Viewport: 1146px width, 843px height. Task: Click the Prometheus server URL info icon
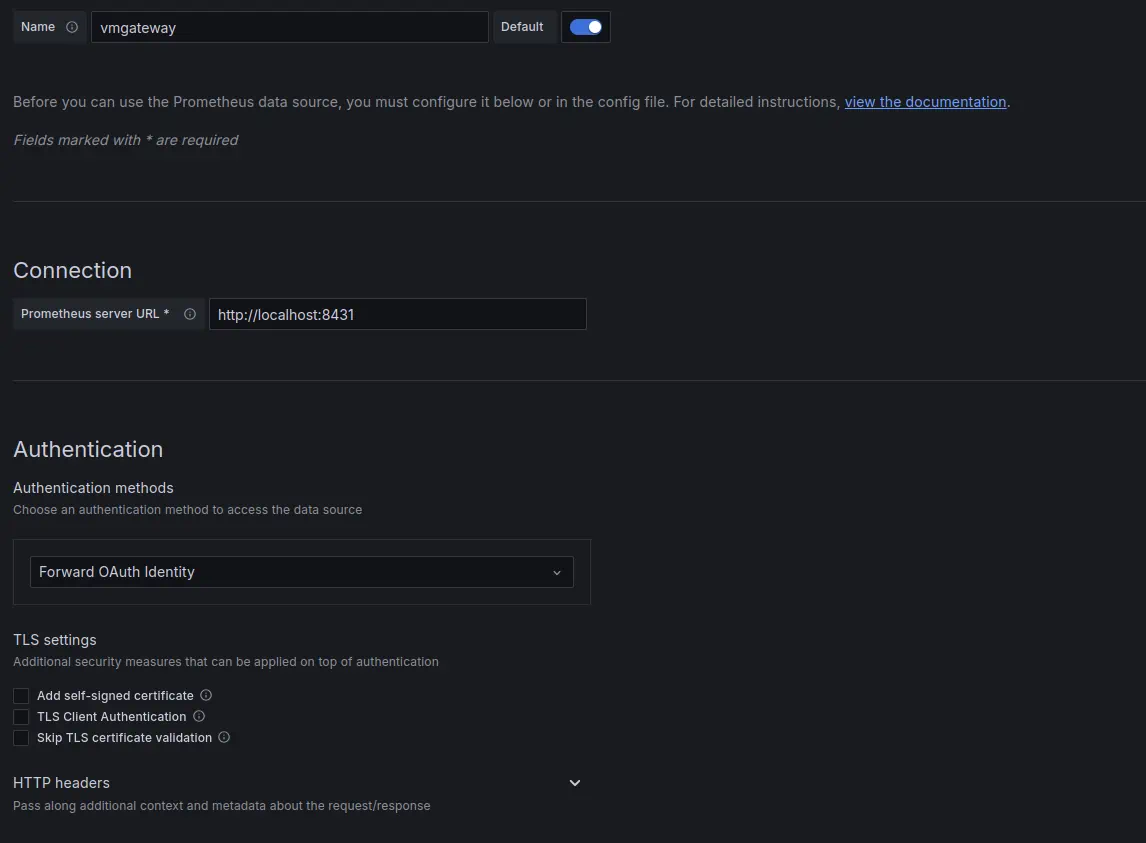(190, 314)
